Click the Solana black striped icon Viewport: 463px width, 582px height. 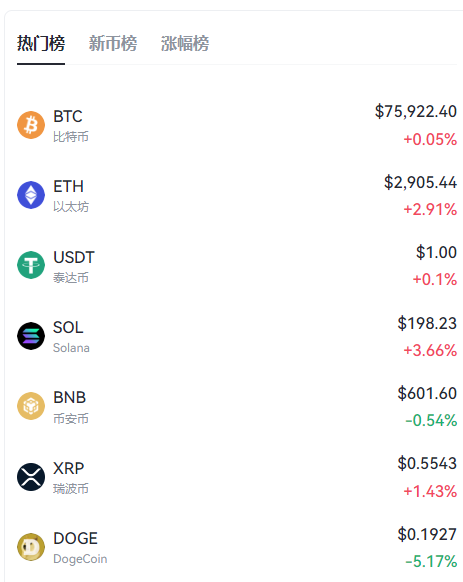click(31, 336)
